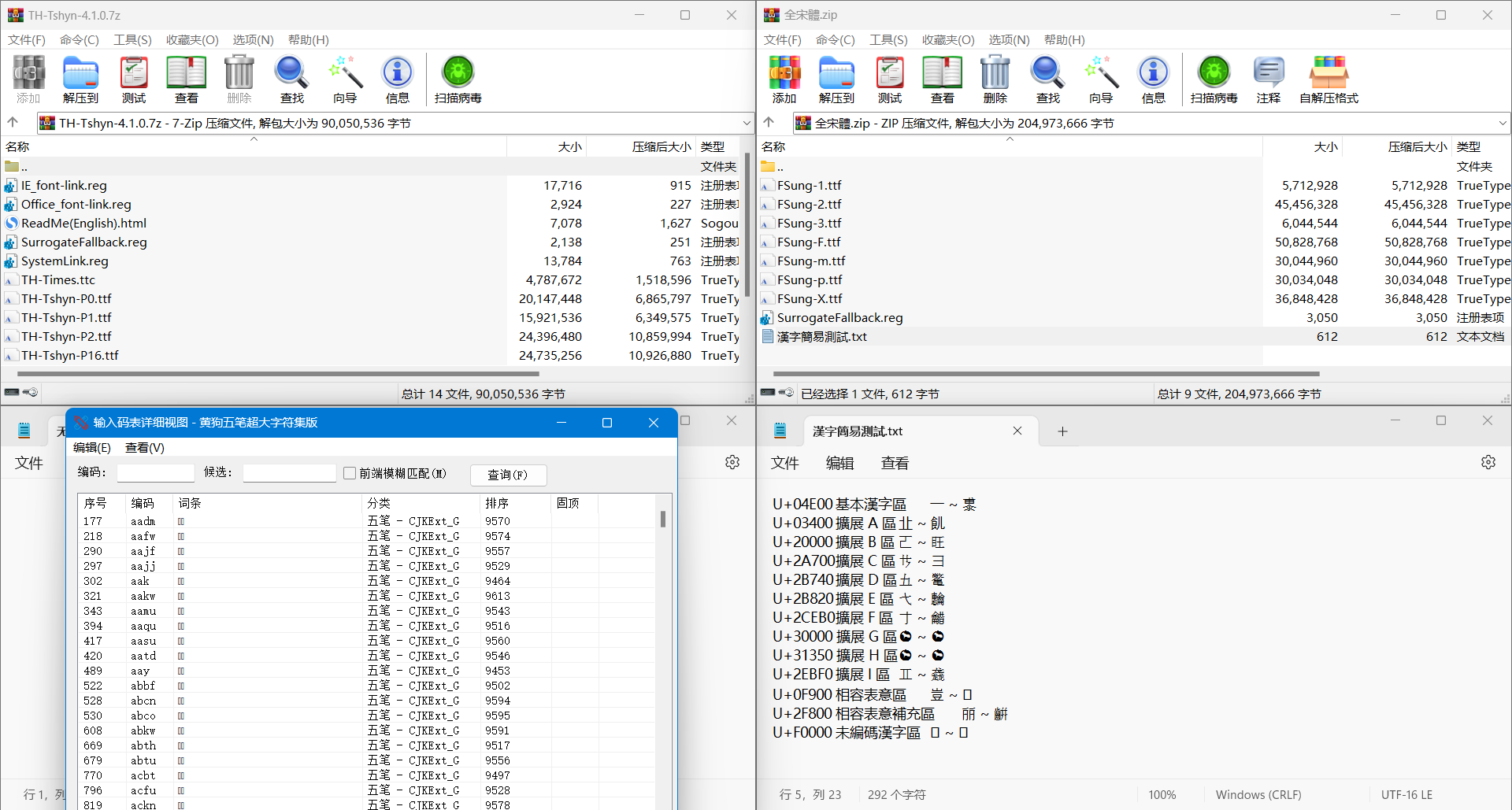This screenshot has height=810, width=1512.
Task: Click the Comment (注释) toolbar icon
Action: [x=1268, y=80]
